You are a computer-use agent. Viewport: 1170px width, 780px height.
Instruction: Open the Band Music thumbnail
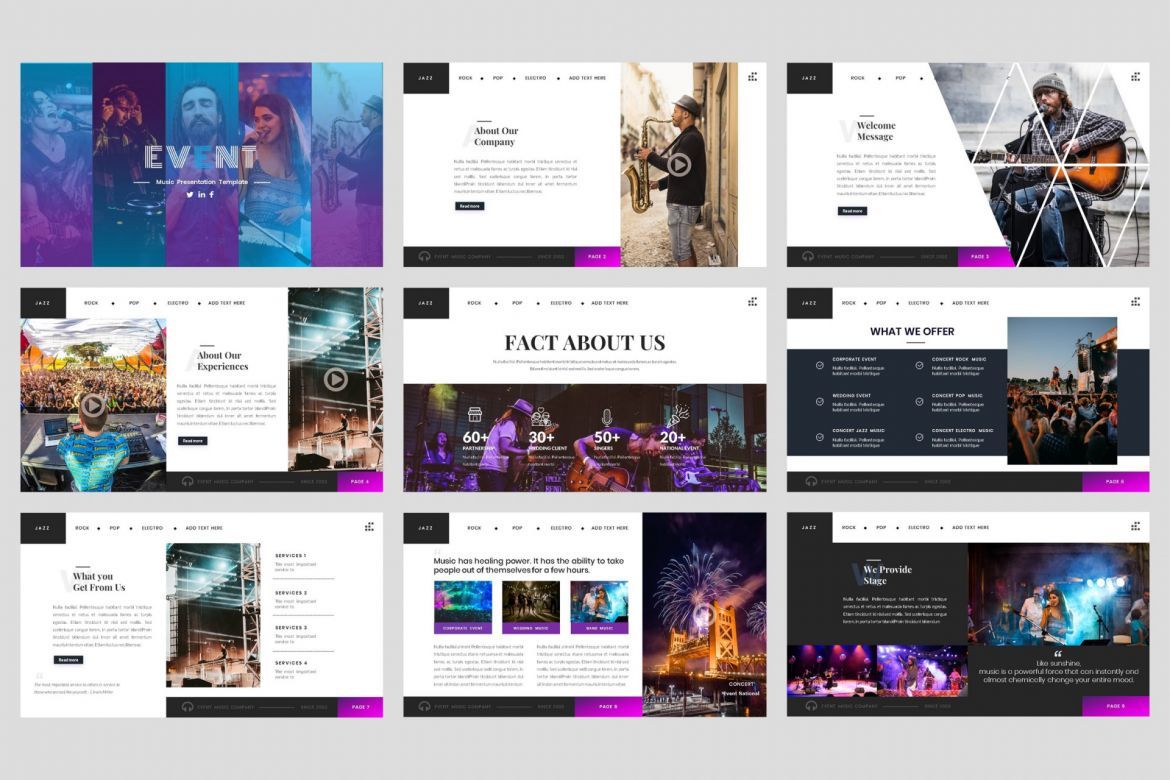coord(599,607)
